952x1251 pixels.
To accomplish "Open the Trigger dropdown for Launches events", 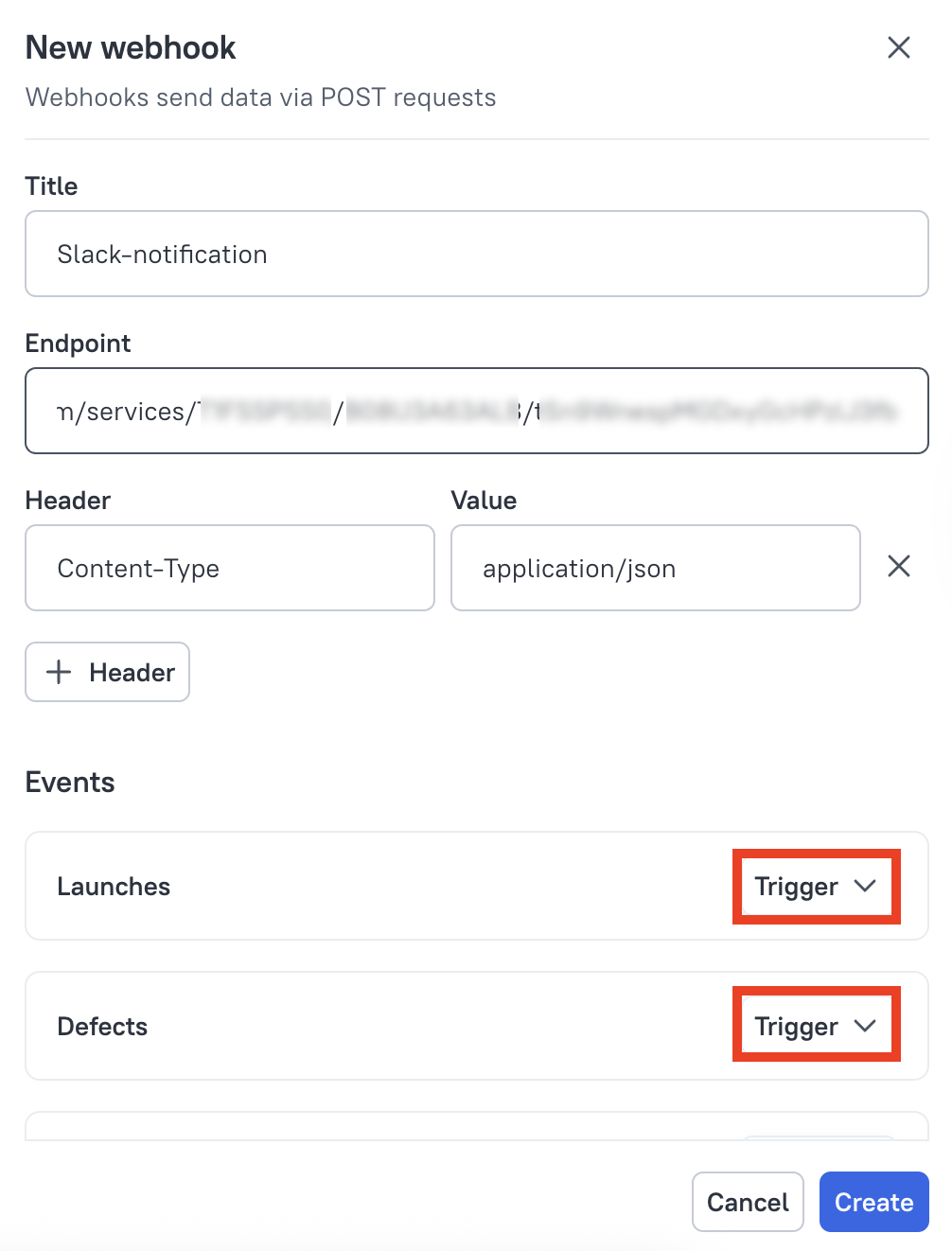I will pos(814,887).
